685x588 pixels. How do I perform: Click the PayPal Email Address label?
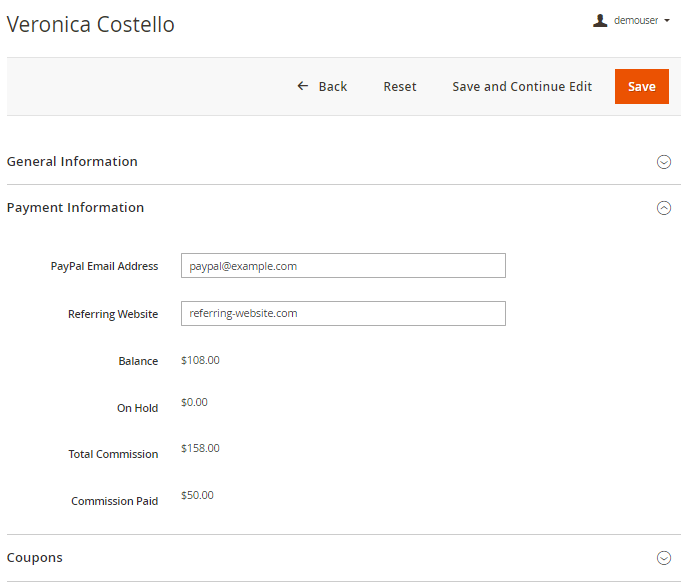(x=104, y=267)
